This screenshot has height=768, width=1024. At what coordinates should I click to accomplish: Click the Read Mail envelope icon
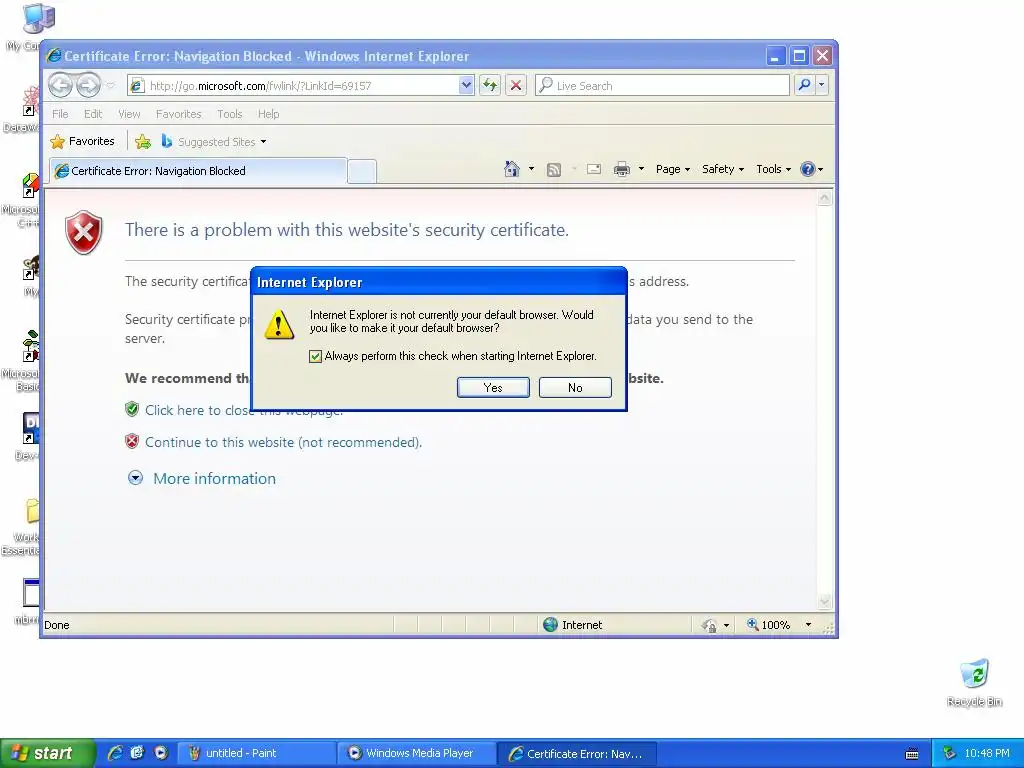594,169
